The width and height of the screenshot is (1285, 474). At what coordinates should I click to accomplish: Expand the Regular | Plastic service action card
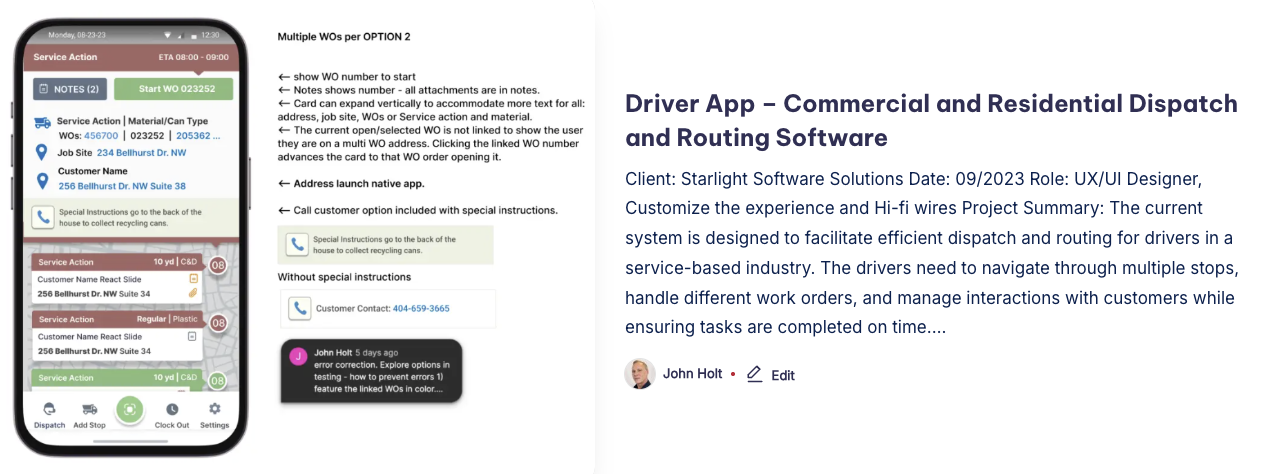[119, 319]
